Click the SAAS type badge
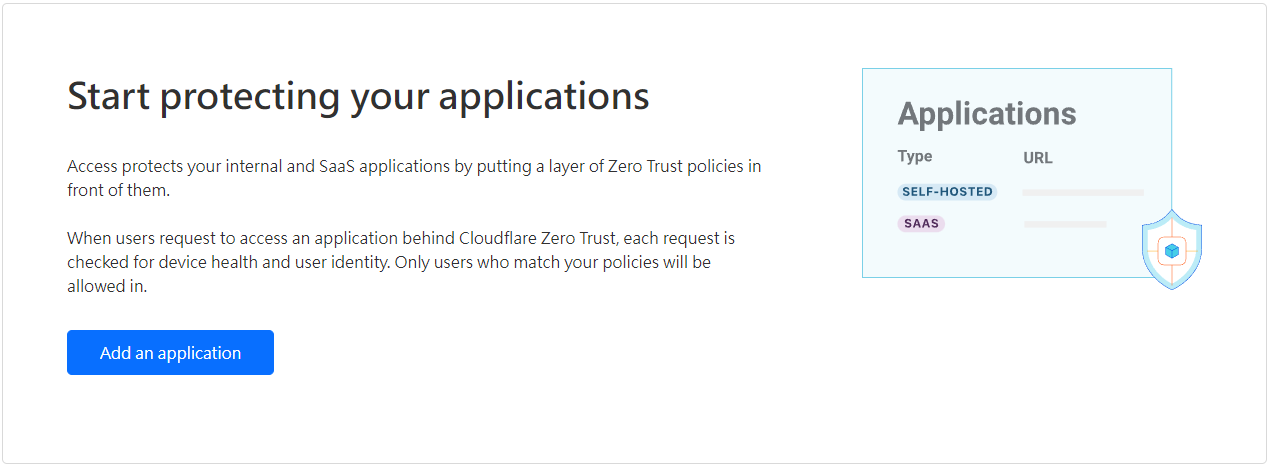Viewport: 1272px width, 465px height. click(921, 223)
